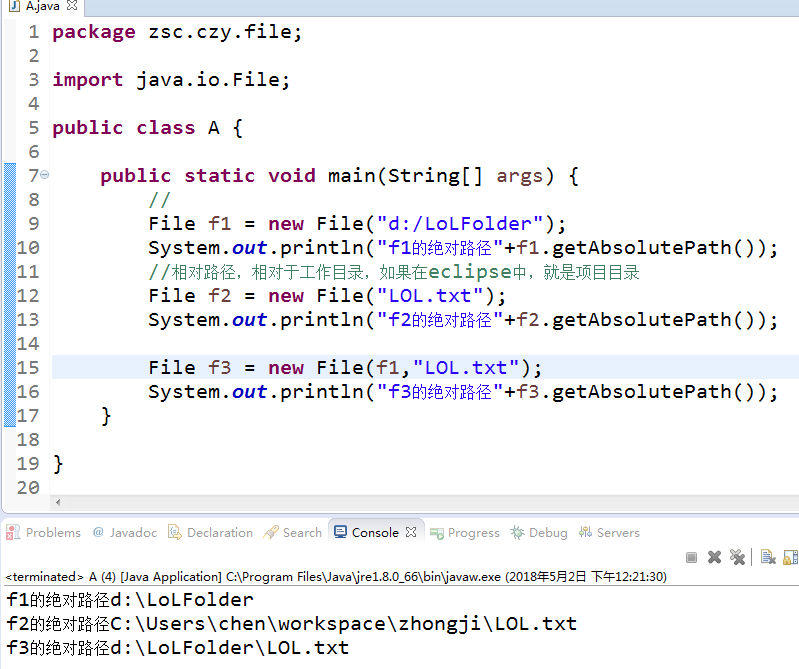Click 'f3.getAbsolutePath()' on line 16

(636, 392)
